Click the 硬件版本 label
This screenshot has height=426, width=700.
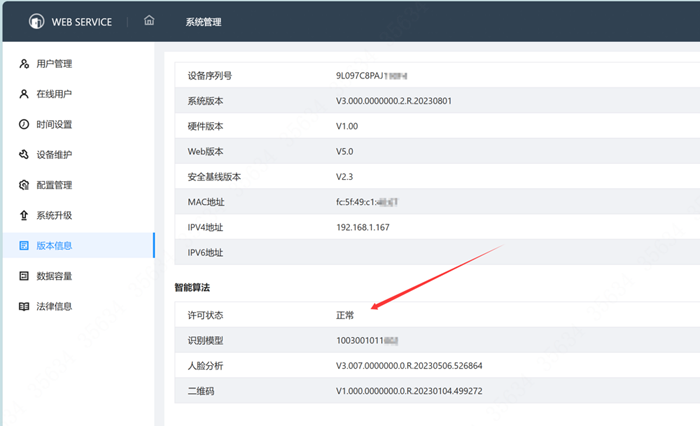click(x=205, y=126)
